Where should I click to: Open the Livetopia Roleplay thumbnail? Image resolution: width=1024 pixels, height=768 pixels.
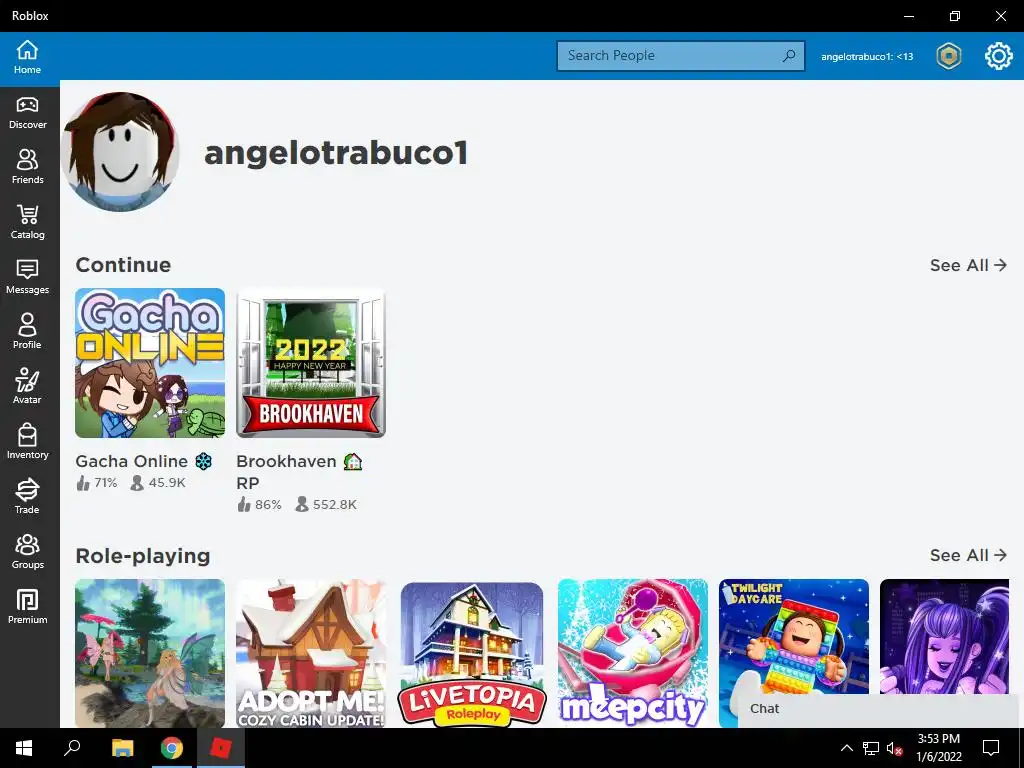tap(472, 653)
